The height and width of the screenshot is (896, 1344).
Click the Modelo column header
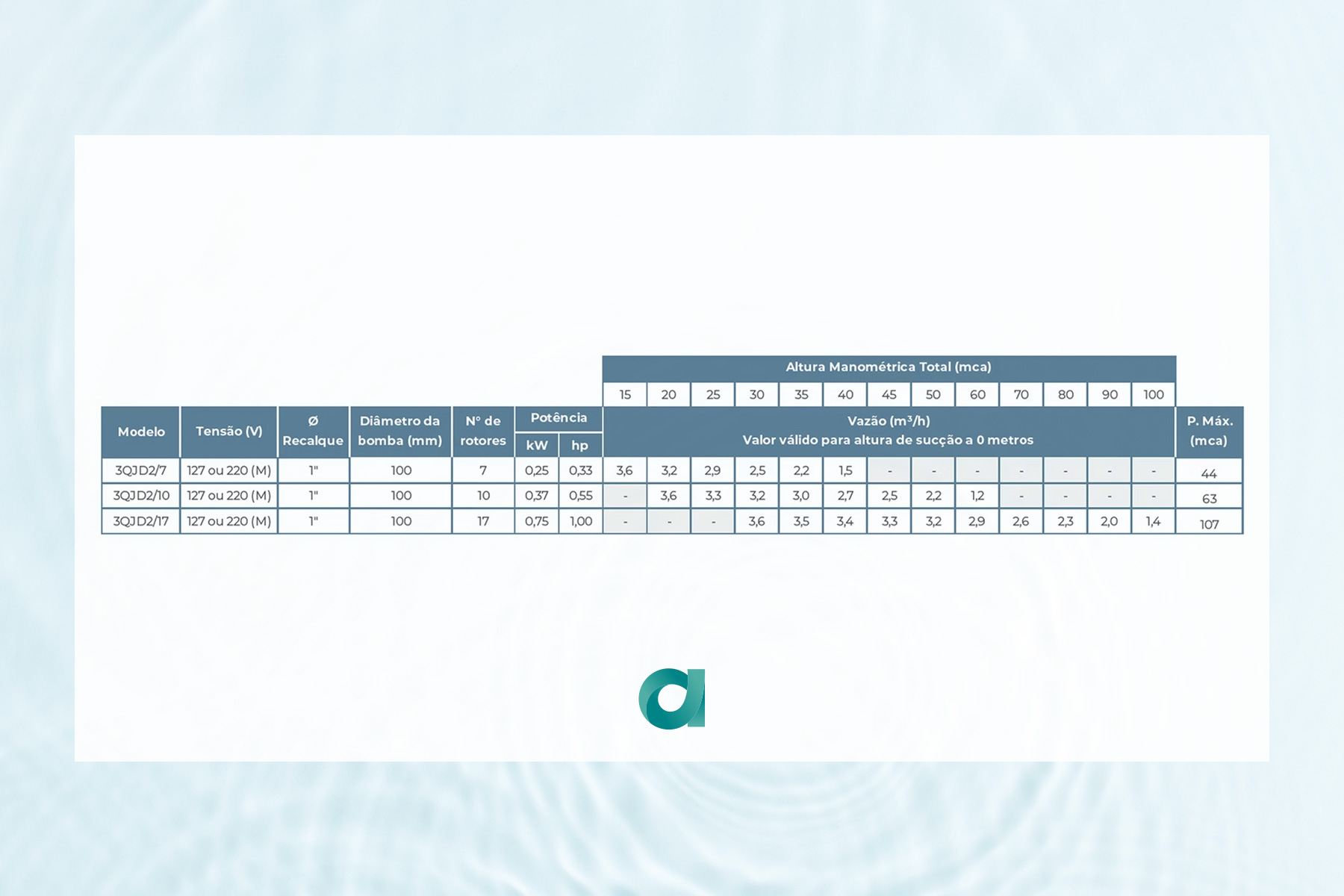click(141, 432)
